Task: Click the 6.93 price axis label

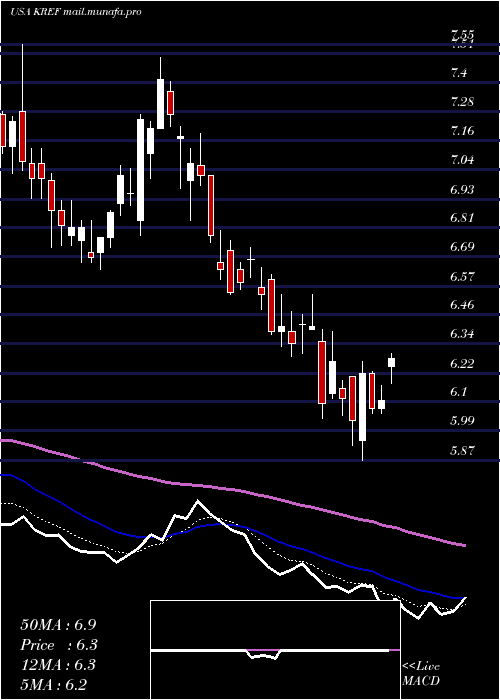Action: [x=462, y=189]
